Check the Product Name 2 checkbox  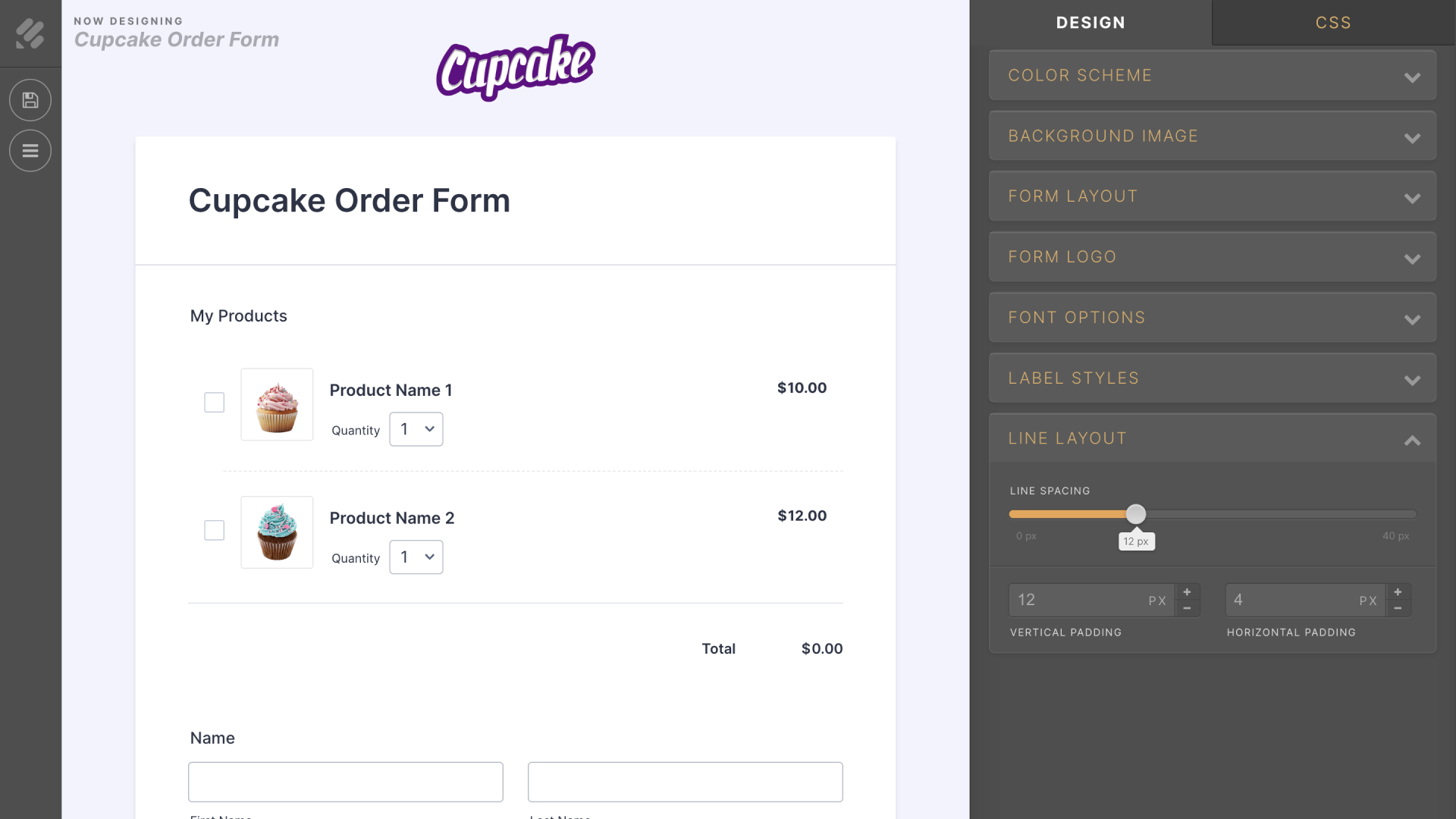click(215, 531)
